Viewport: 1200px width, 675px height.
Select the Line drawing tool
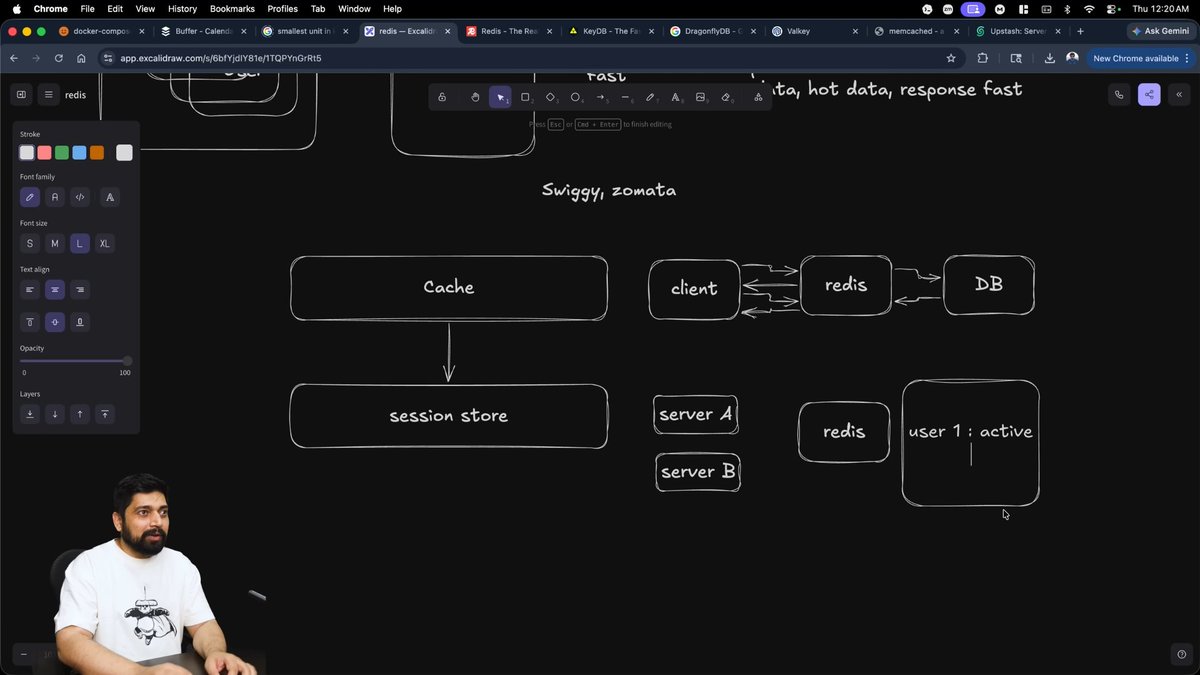(x=625, y=97)
